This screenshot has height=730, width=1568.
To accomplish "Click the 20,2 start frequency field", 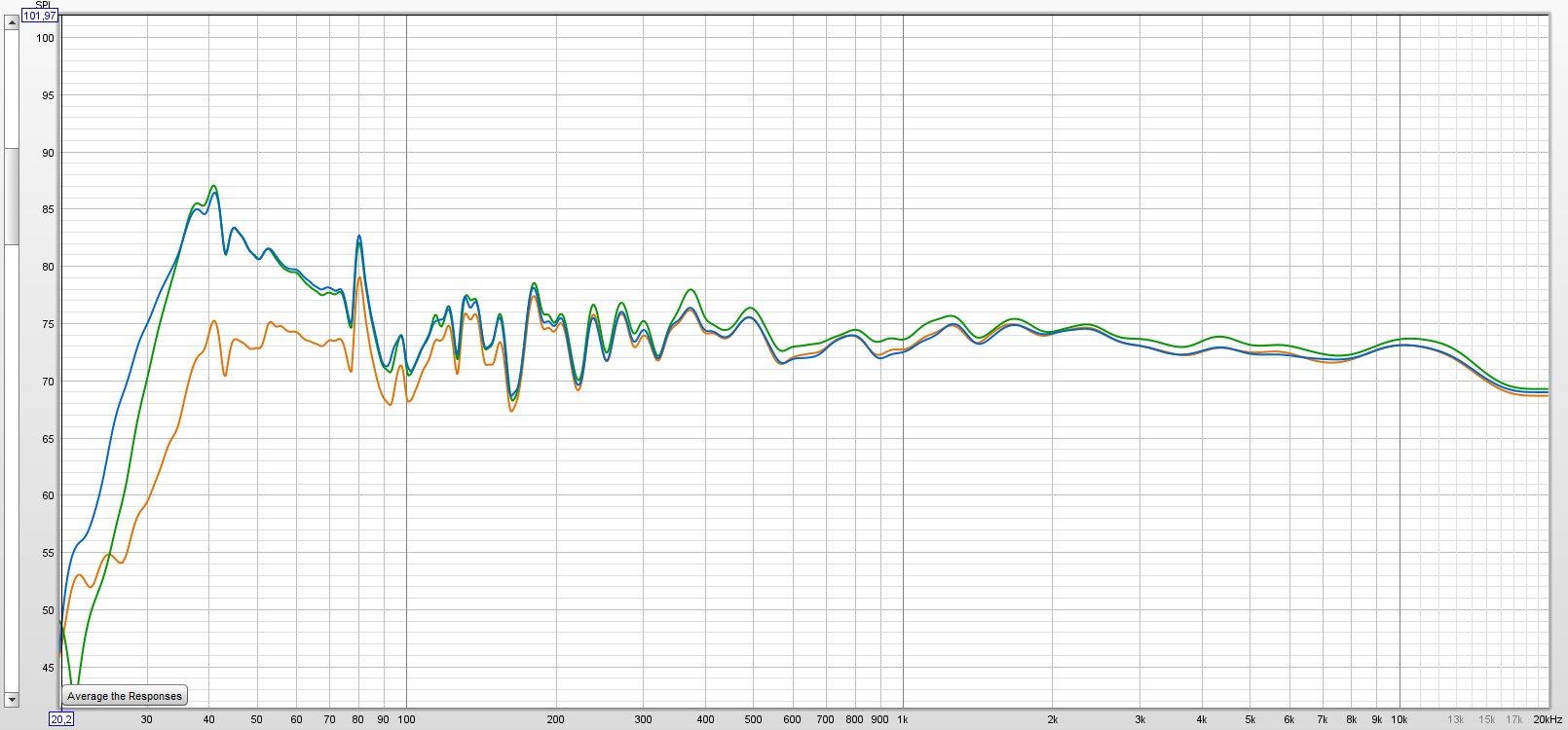I will [61, 719].
